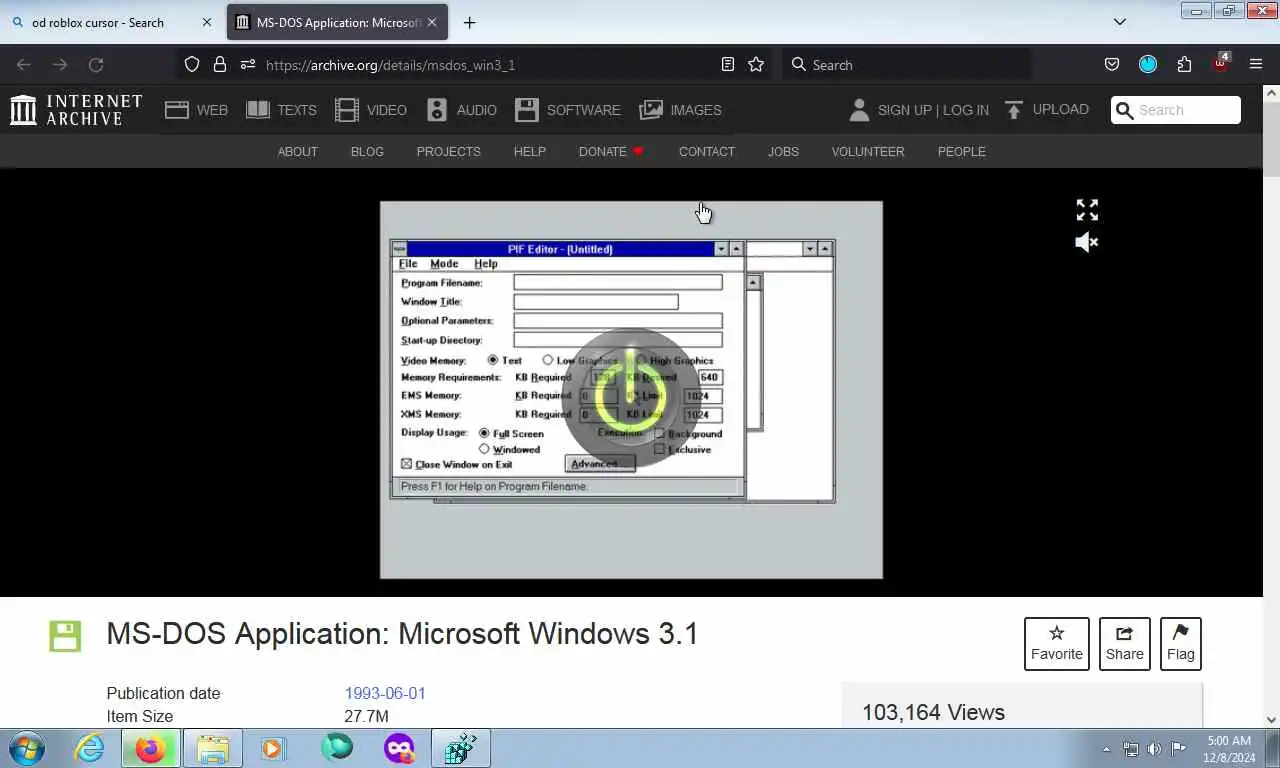The image size is (1280, 768).
Task: Open the clock showing 5:00 AM
Action: click(1229, 749)
